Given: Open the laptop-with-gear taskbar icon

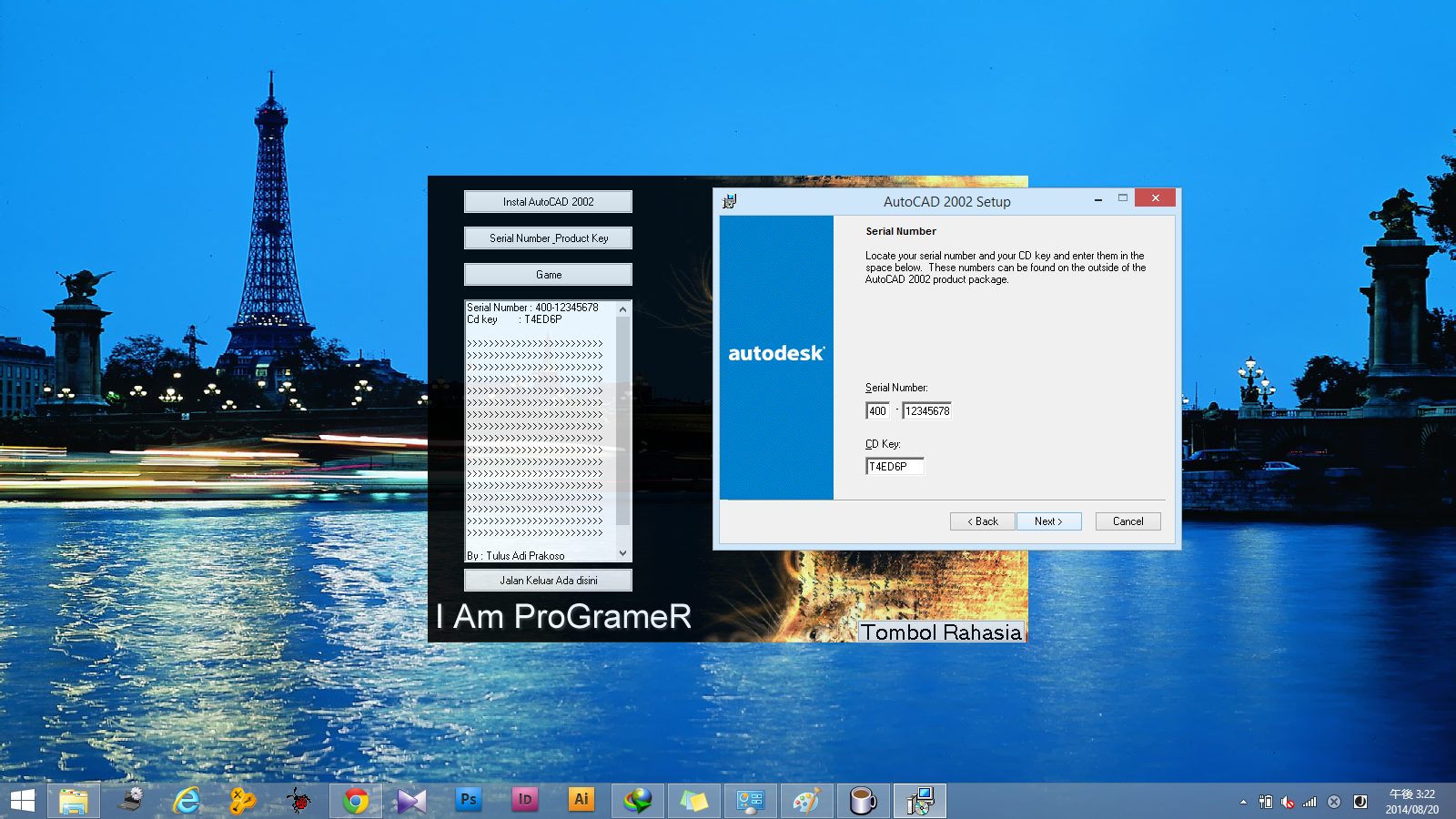Looking at the screenshot, I should click(x=130, y=801).
